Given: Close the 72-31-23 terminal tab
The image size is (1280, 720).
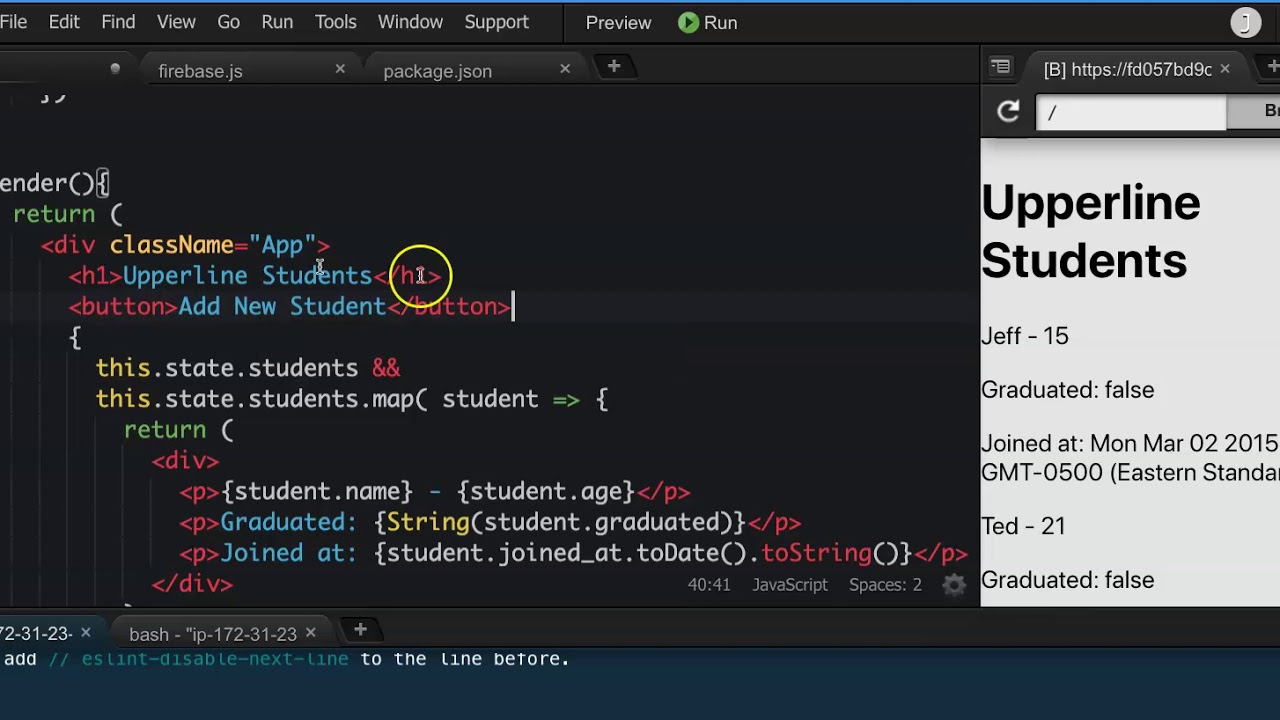Looking at the screenshot, I should [85, 632].
